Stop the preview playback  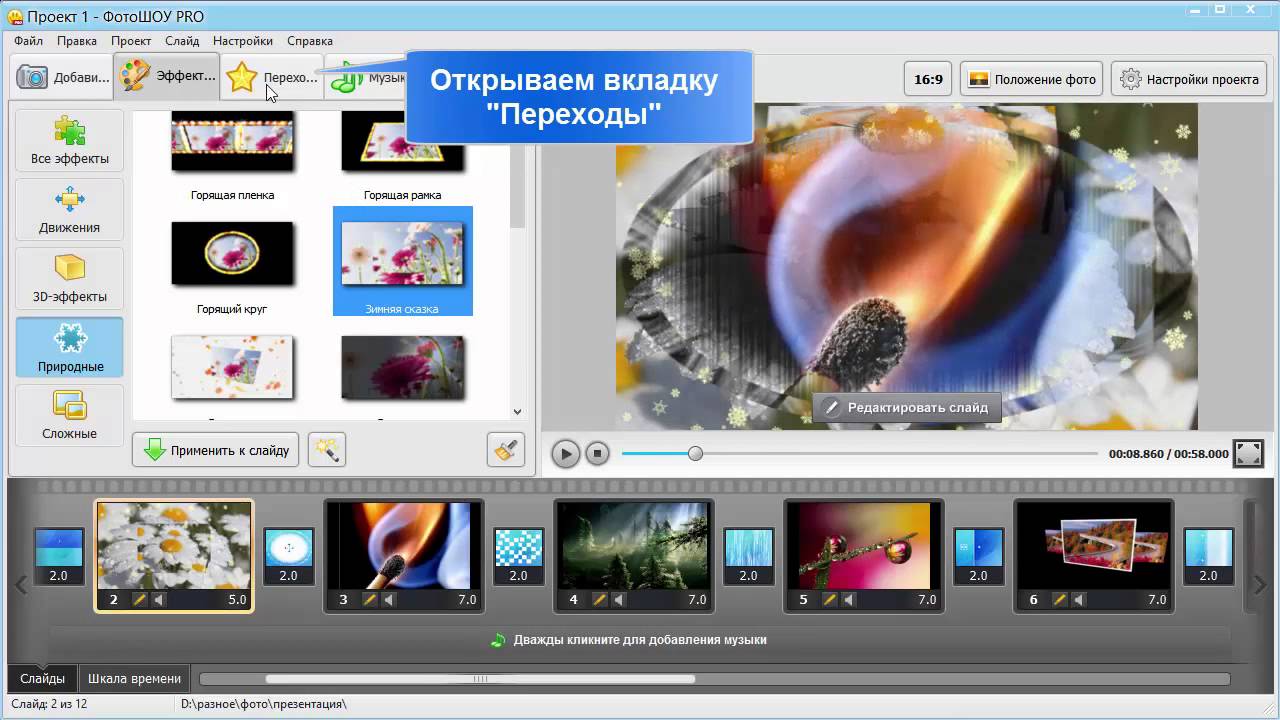click(597, 454)
